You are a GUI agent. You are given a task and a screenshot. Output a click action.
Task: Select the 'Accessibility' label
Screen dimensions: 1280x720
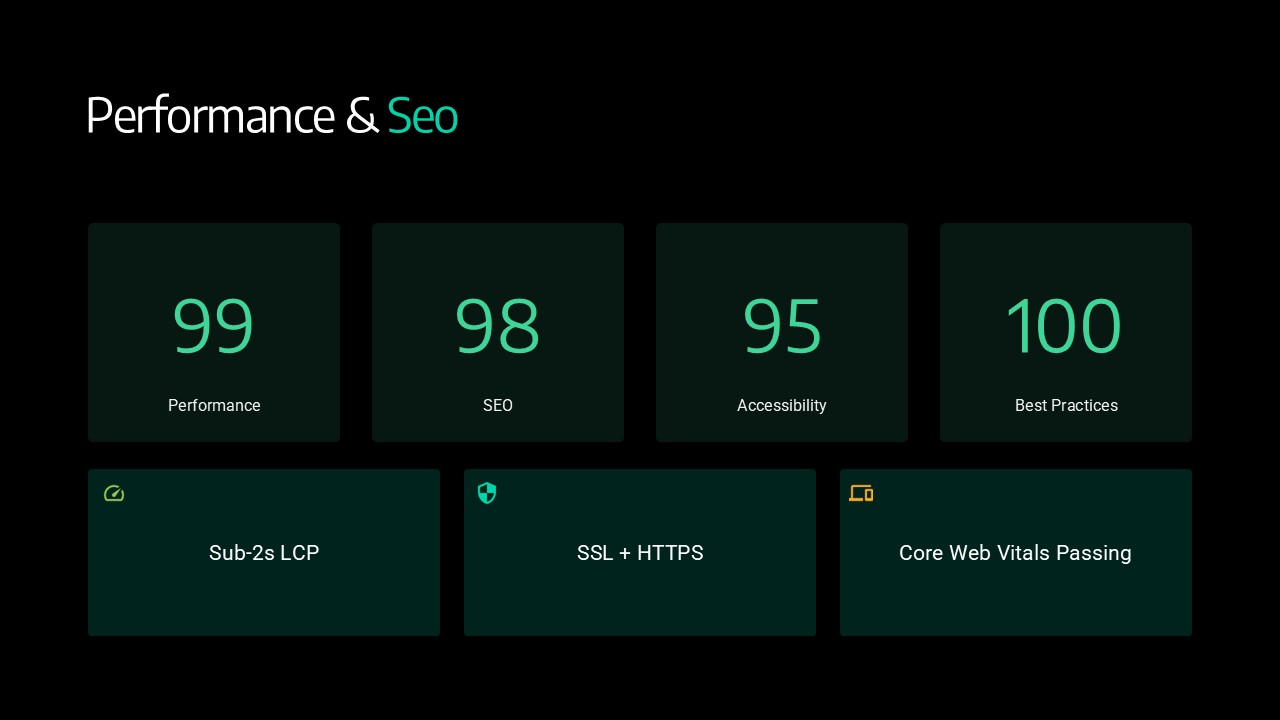click(x=782, y=405)
